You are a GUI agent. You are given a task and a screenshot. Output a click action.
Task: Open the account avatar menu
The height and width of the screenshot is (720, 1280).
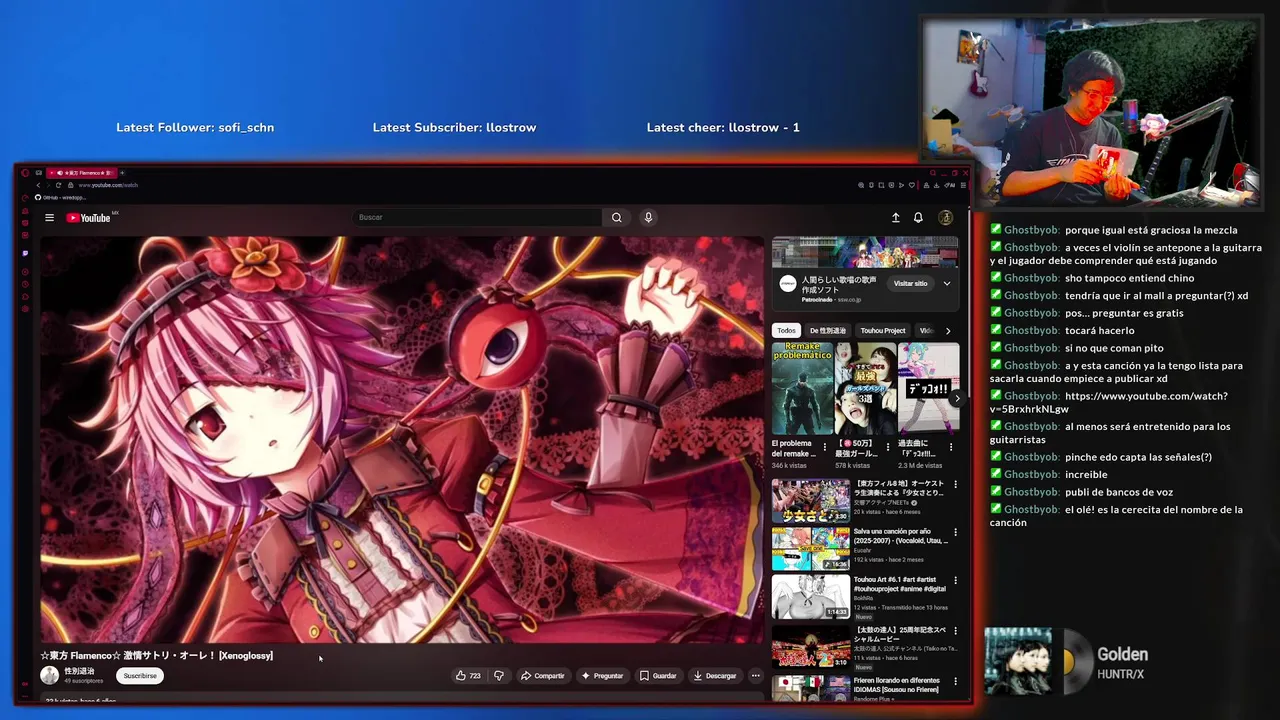click(945, 218)
